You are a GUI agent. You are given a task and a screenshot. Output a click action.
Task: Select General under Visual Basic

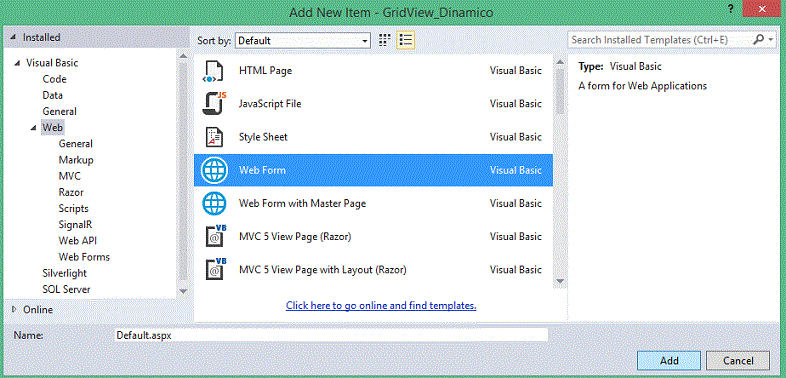point(59,111)
